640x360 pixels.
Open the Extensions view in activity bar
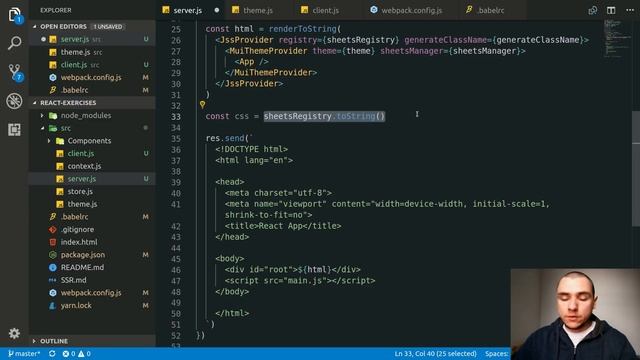[14, 129]
